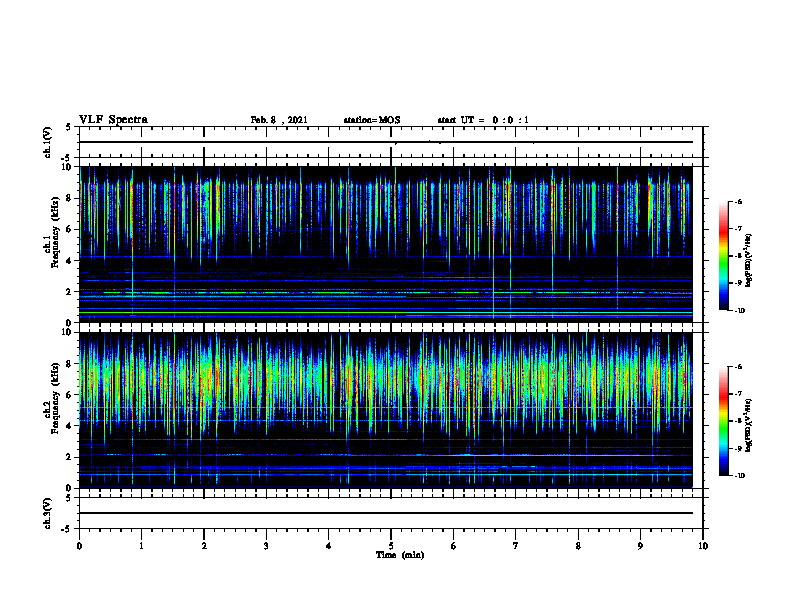Click the "8" tick on ch.2 frequency axis
Screen dimensions: 792x612
[70, 364]
